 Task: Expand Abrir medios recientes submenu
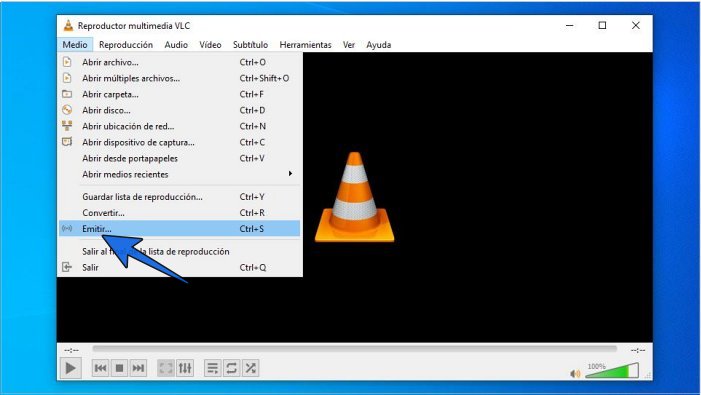click(x=179, y=174)
